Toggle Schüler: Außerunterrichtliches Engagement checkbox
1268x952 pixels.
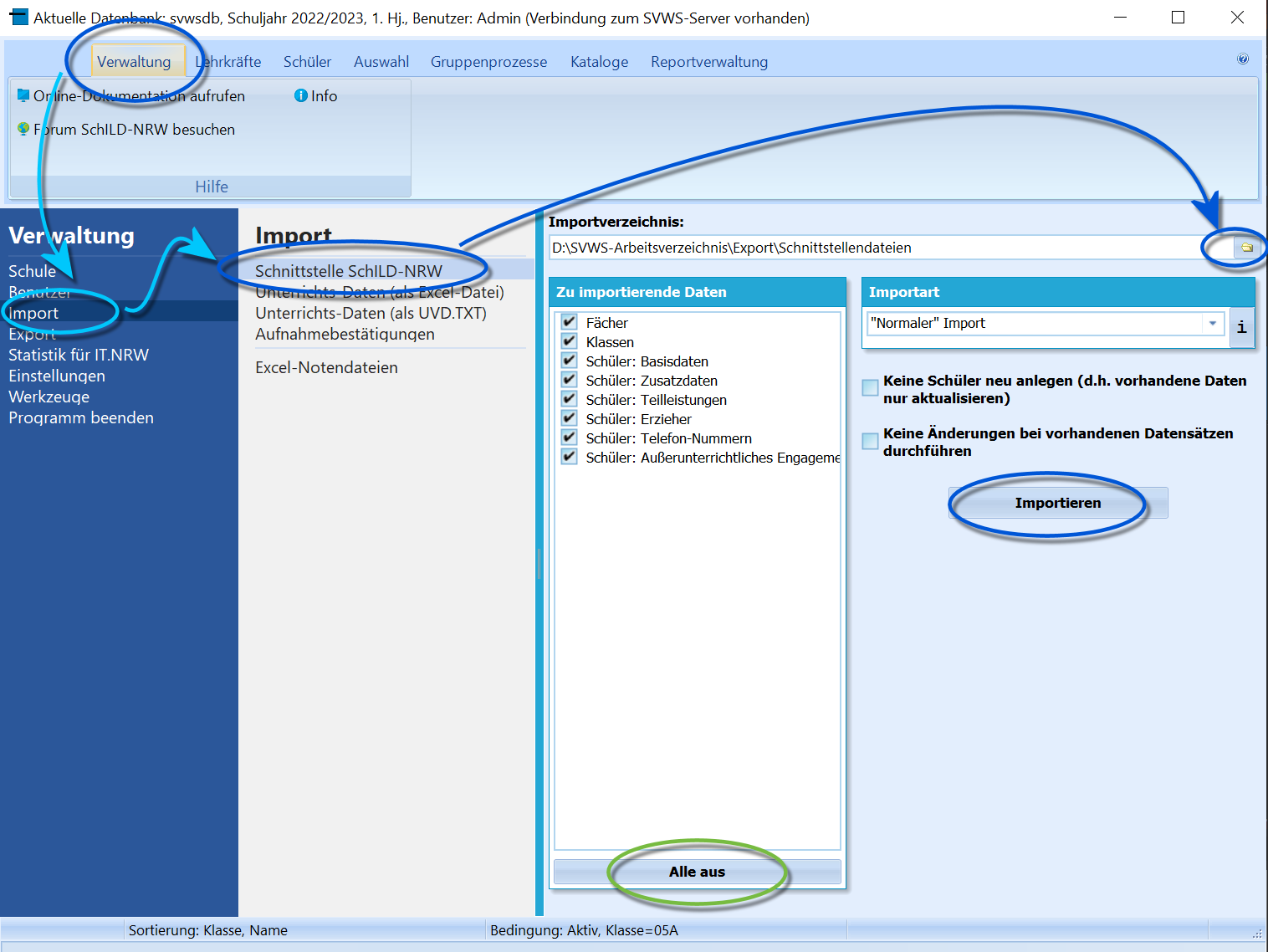point(570,457)
